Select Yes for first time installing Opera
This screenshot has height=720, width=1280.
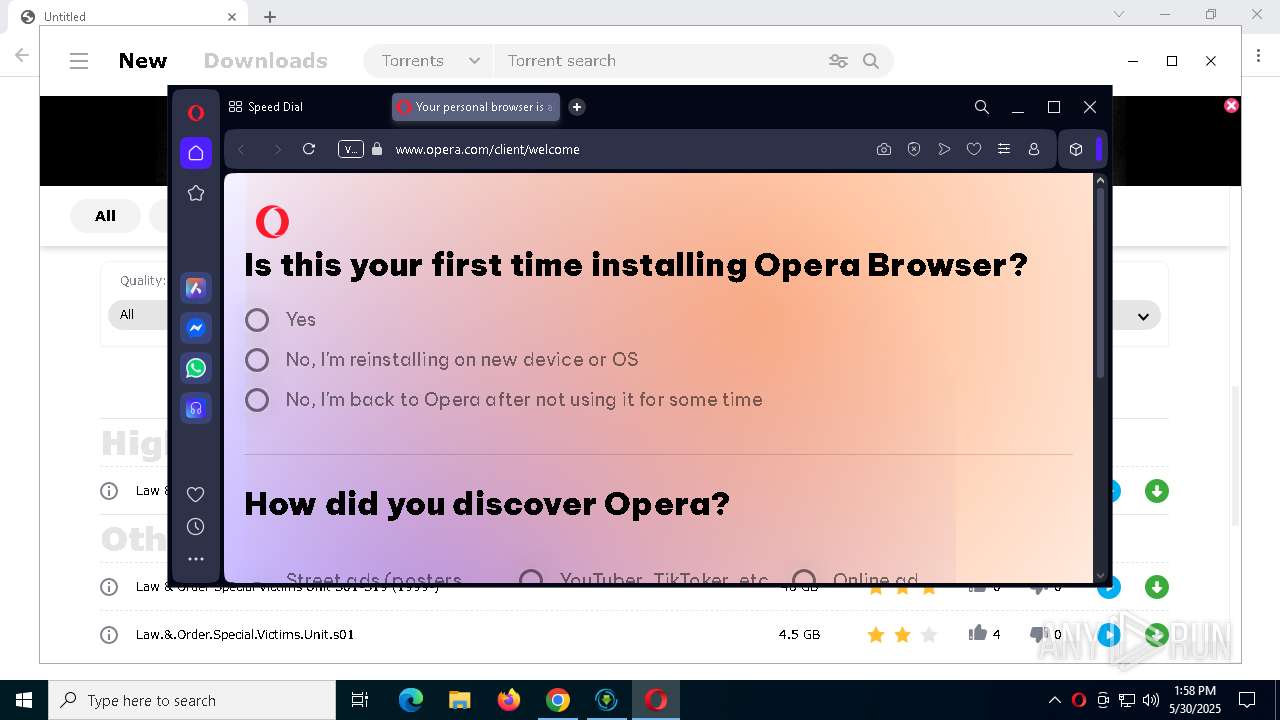pyautogui.click(x=257, y=320)
